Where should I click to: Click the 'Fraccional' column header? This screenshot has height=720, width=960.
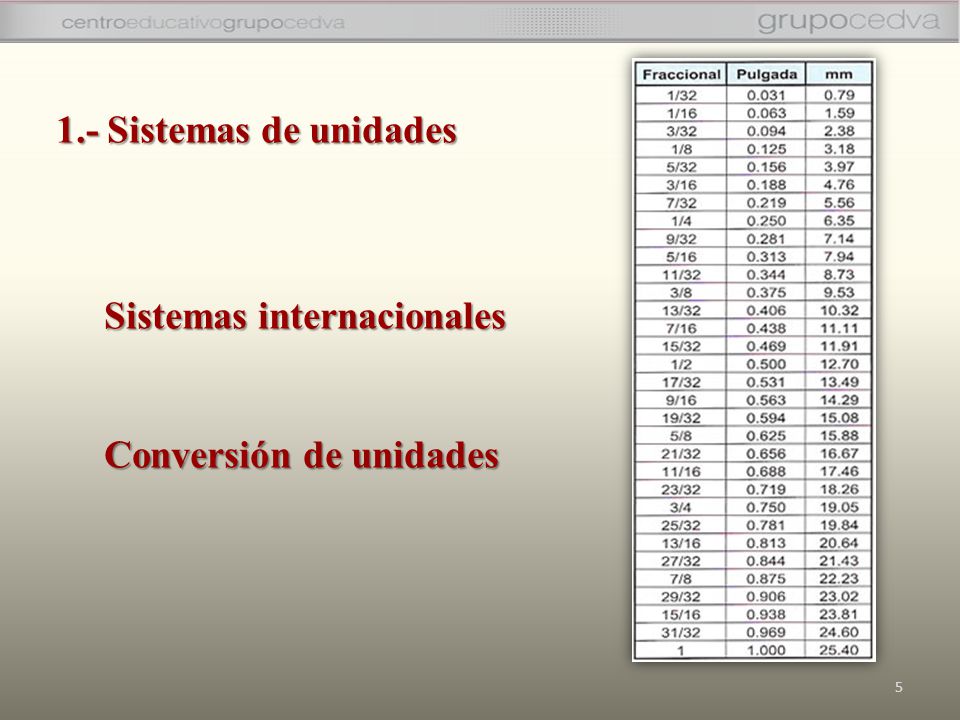[681, 75]
